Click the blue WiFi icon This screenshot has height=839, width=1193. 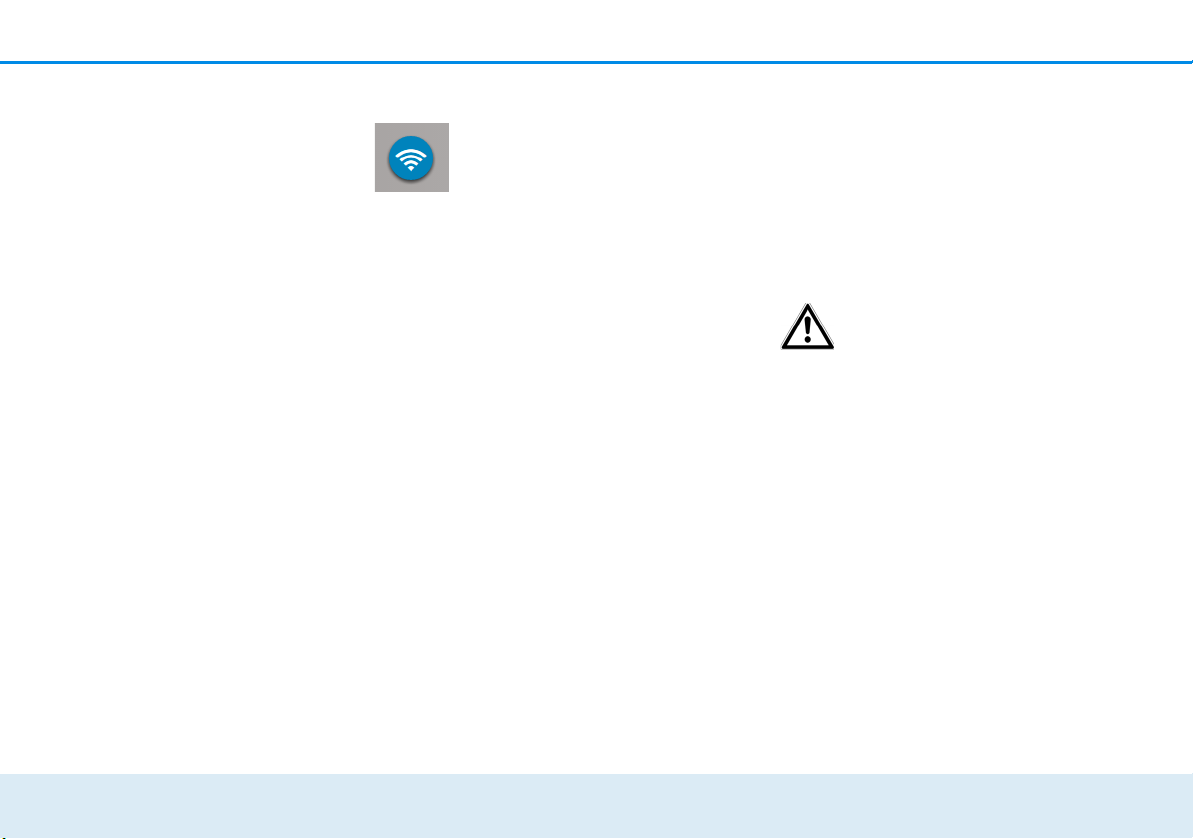[411, 158]
